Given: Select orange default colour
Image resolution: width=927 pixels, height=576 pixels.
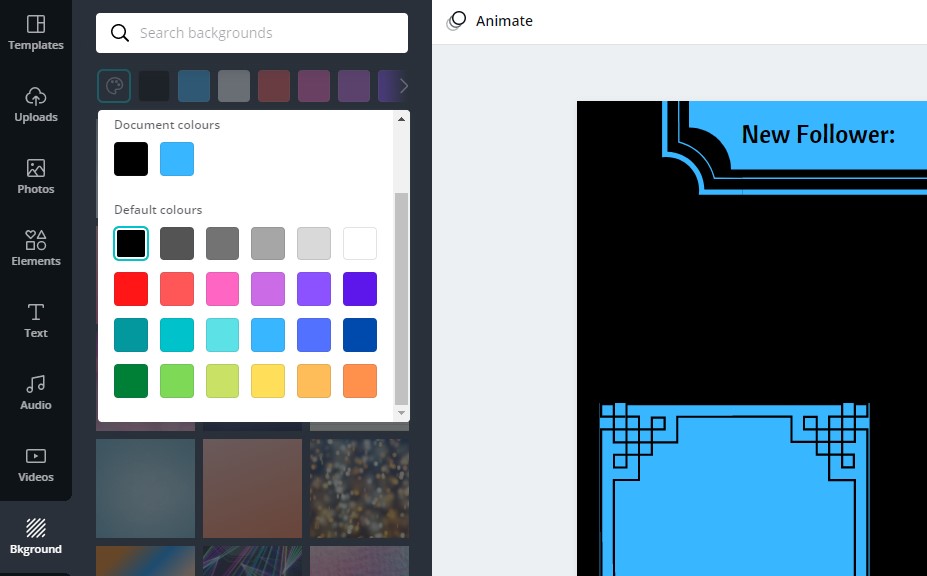Looking at the screenshot, I should [359, 380].
